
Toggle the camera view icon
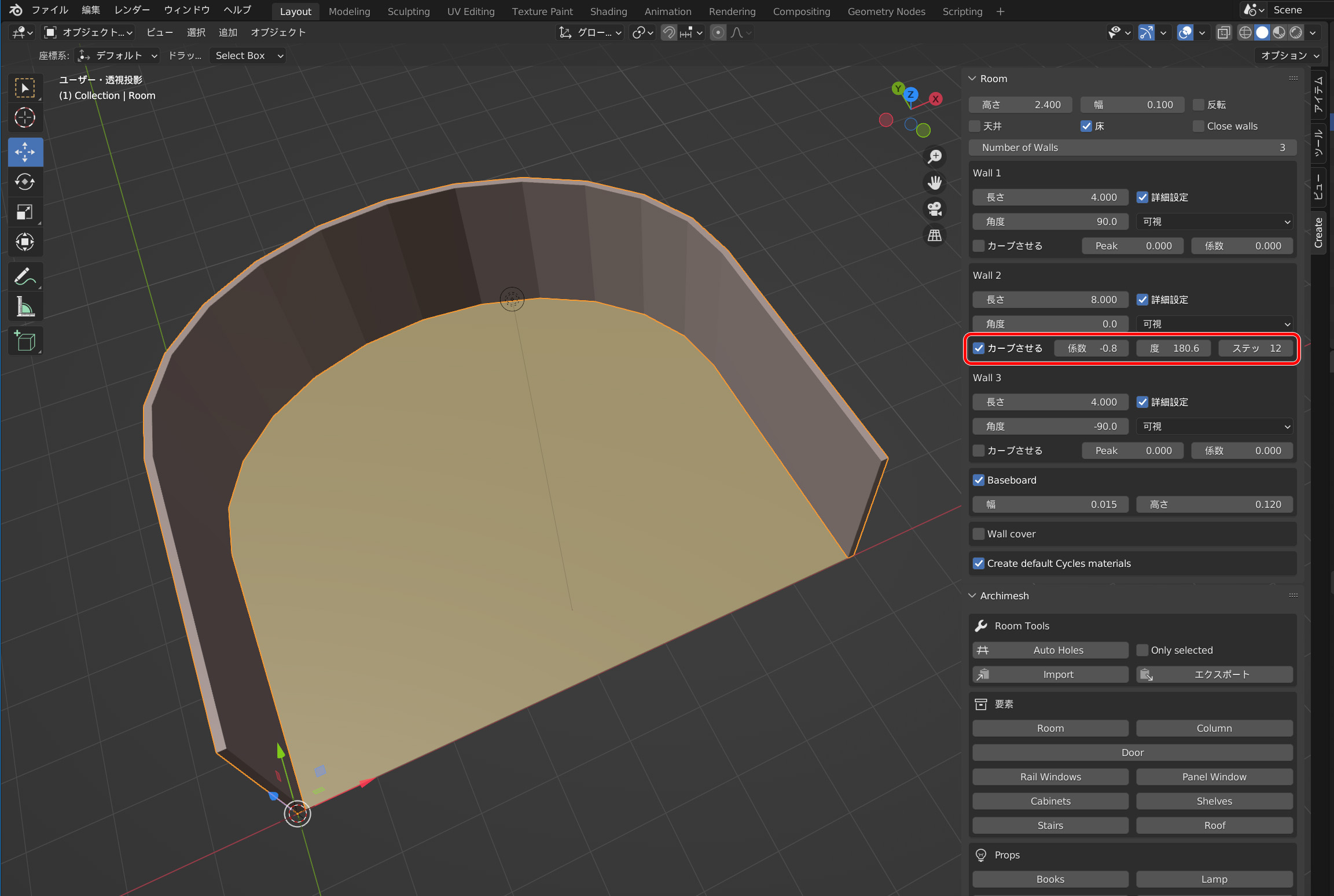tap(934, 209)
